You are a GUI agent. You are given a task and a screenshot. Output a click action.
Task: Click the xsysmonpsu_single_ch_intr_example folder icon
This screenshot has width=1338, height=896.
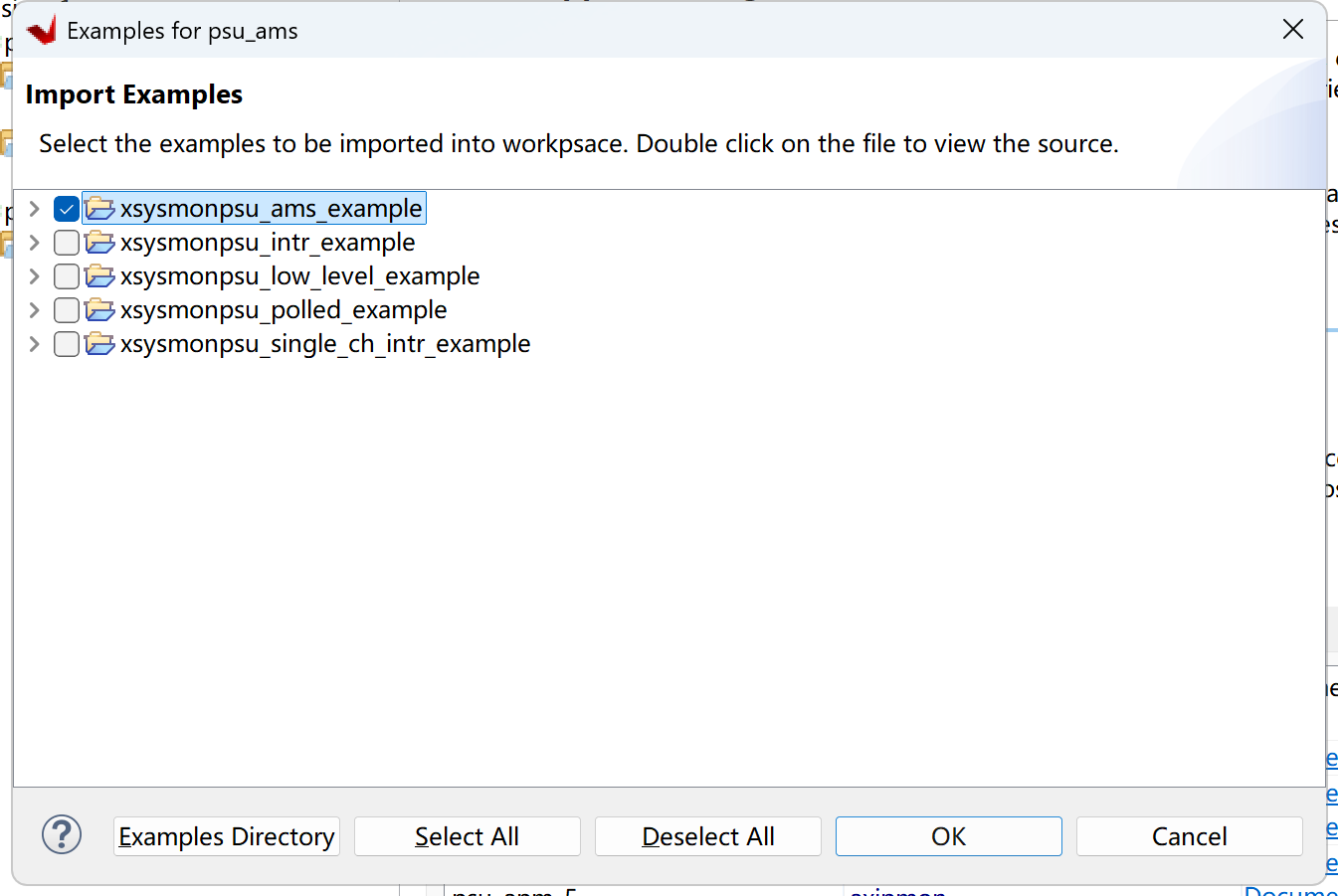[99, 344]
